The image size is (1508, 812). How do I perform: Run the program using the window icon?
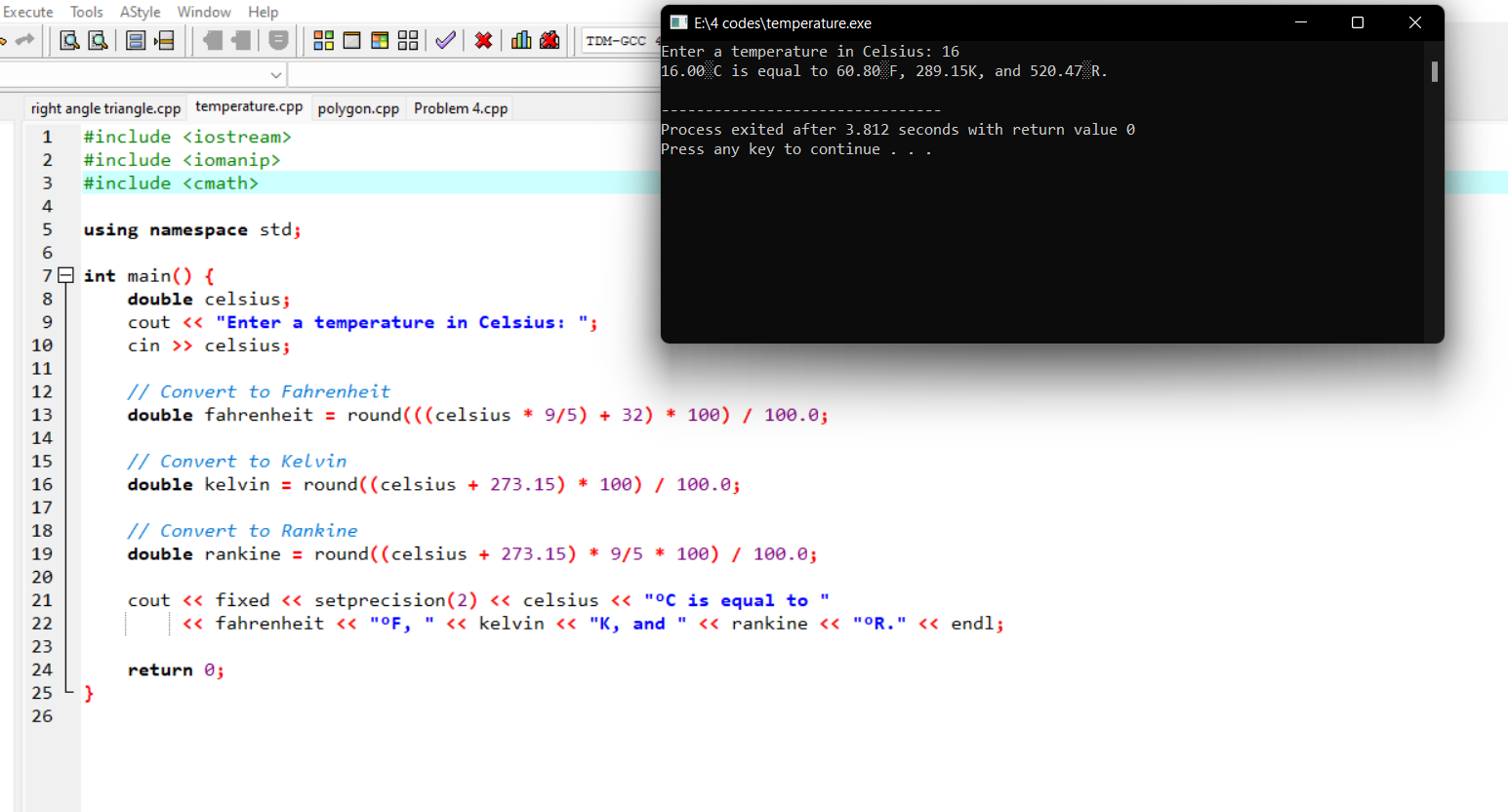coord(352,40)
